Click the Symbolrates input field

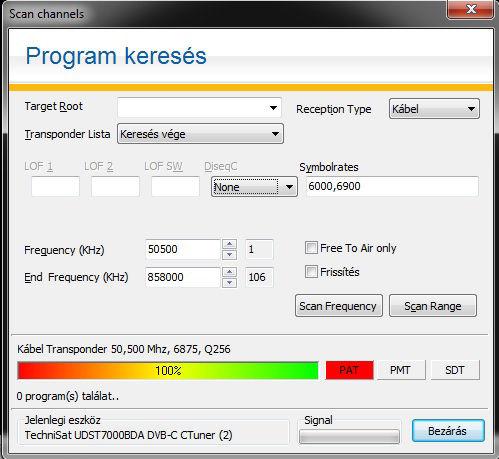tap(392, 186)
